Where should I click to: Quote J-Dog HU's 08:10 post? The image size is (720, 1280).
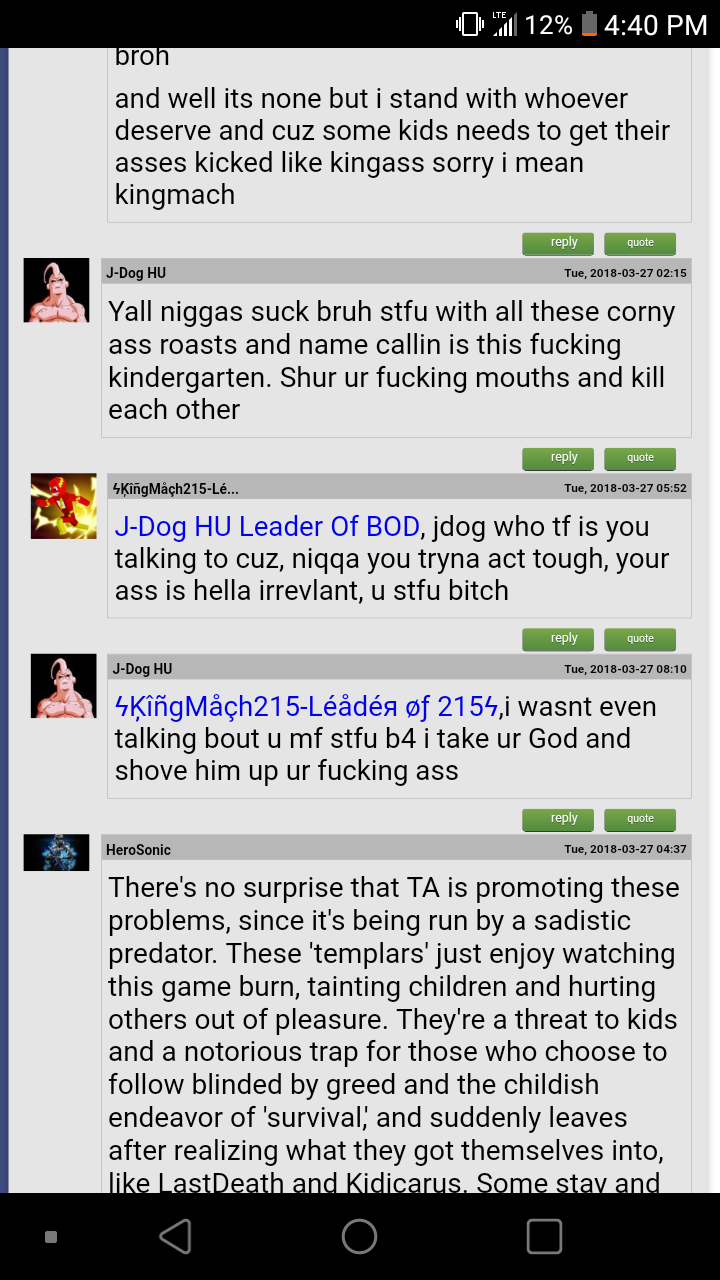[640, 819]
